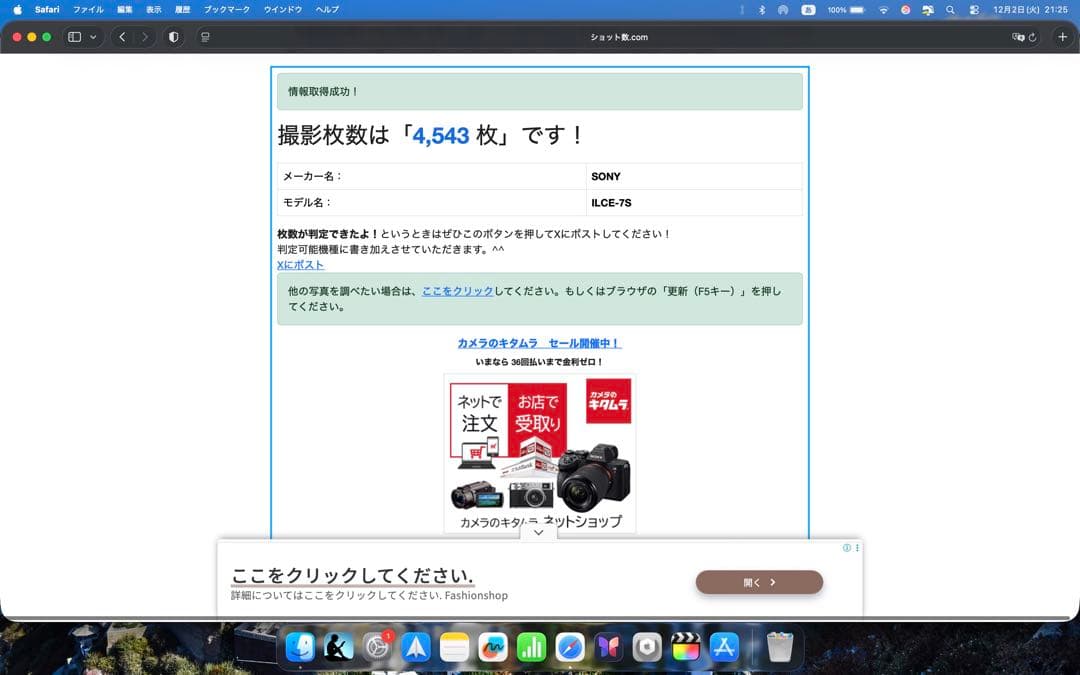The image size is (1080, 675).
Task: Open Safari from the Dock
Action: click(568, 648)
